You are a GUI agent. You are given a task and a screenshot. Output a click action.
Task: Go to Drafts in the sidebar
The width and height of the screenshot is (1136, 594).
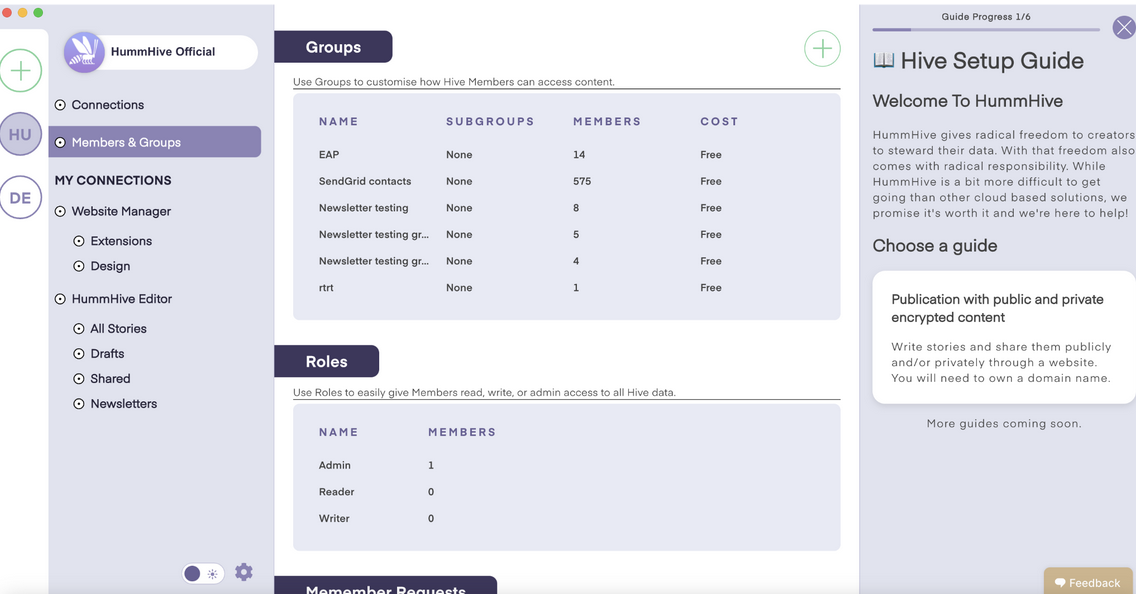tap(107, 354)
